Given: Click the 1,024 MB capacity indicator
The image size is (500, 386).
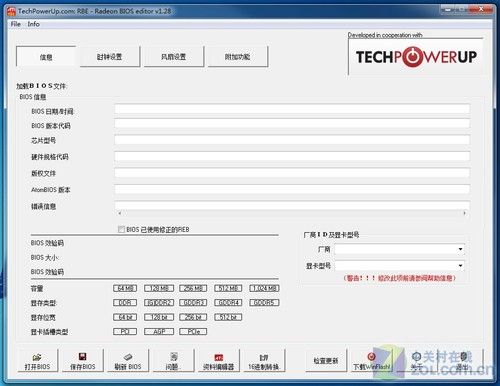Looking at the screenshot, I should pyautogui.click(x=264, y=288).
